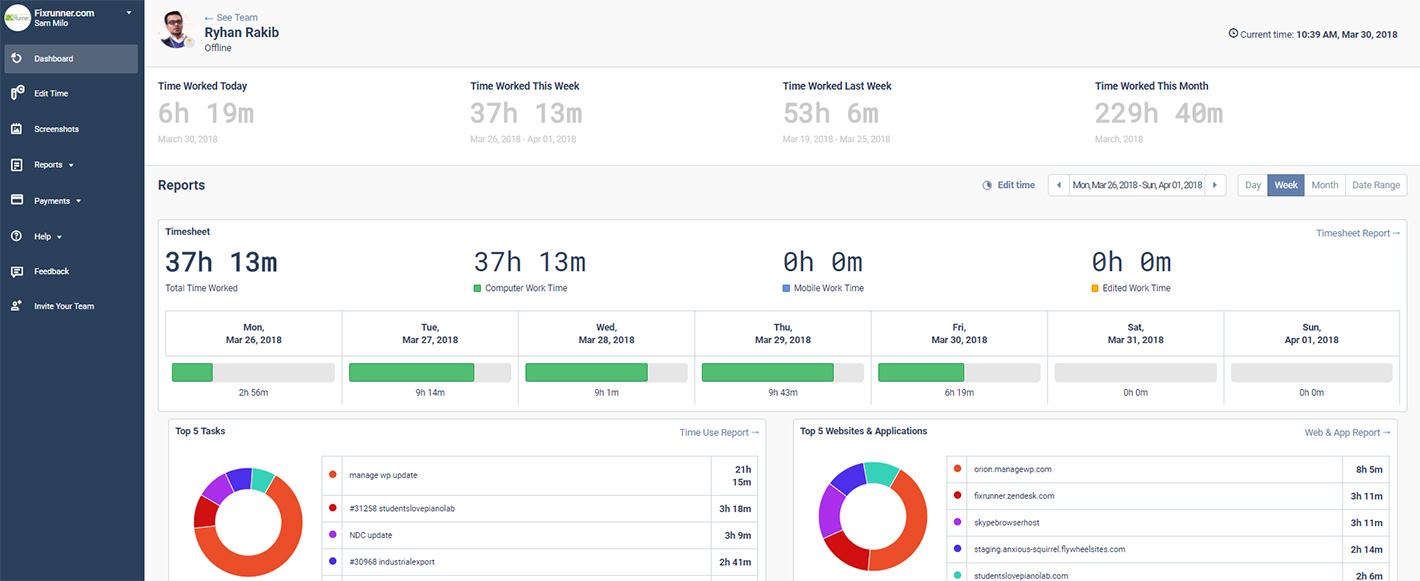Go to the previous week using left arrow
Image resolution: width=1420 pixels, height=581 pixels.
click(x=1059, y=185)
